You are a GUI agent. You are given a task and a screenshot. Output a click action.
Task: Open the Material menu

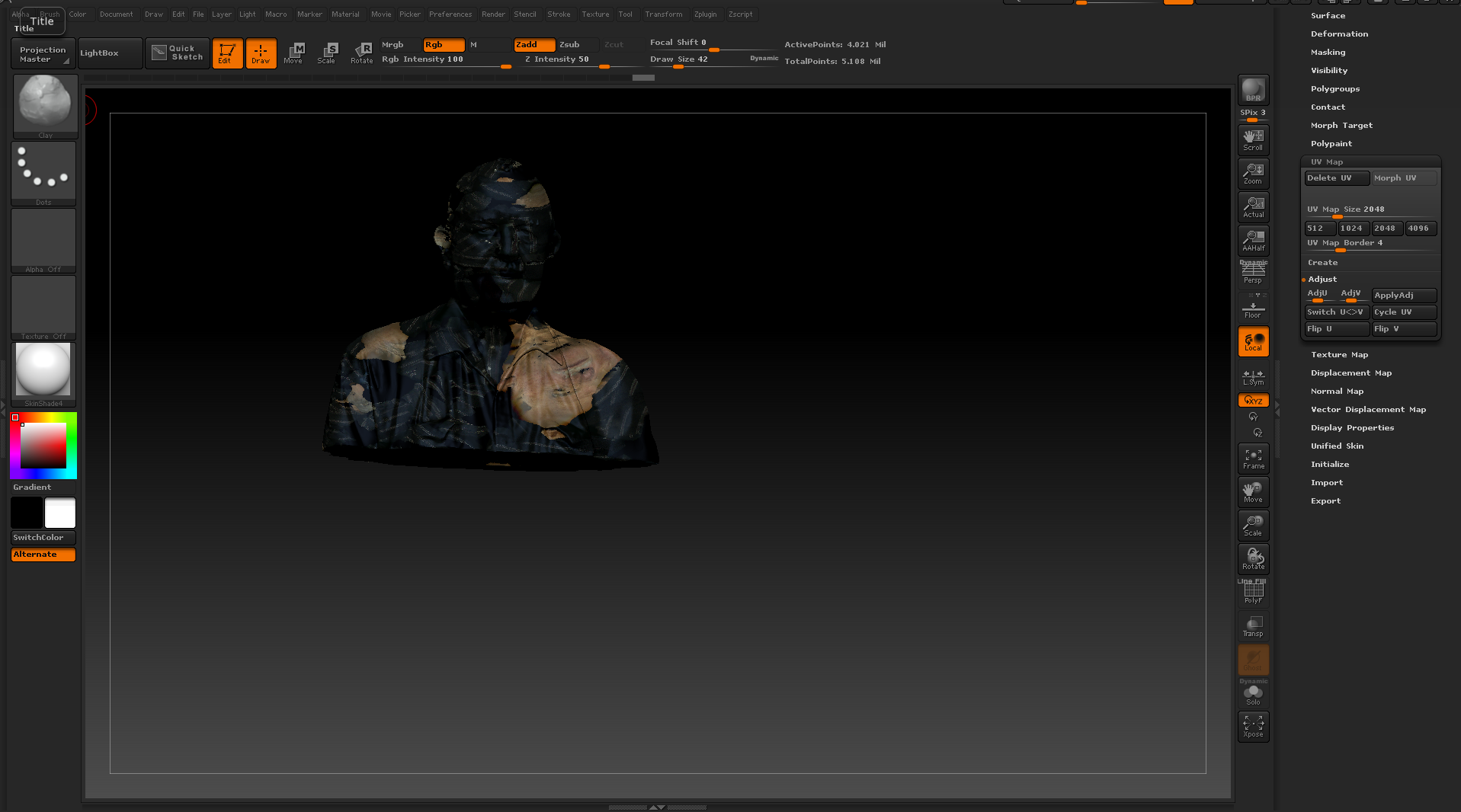pyautogui.click(x=345, y=14)
